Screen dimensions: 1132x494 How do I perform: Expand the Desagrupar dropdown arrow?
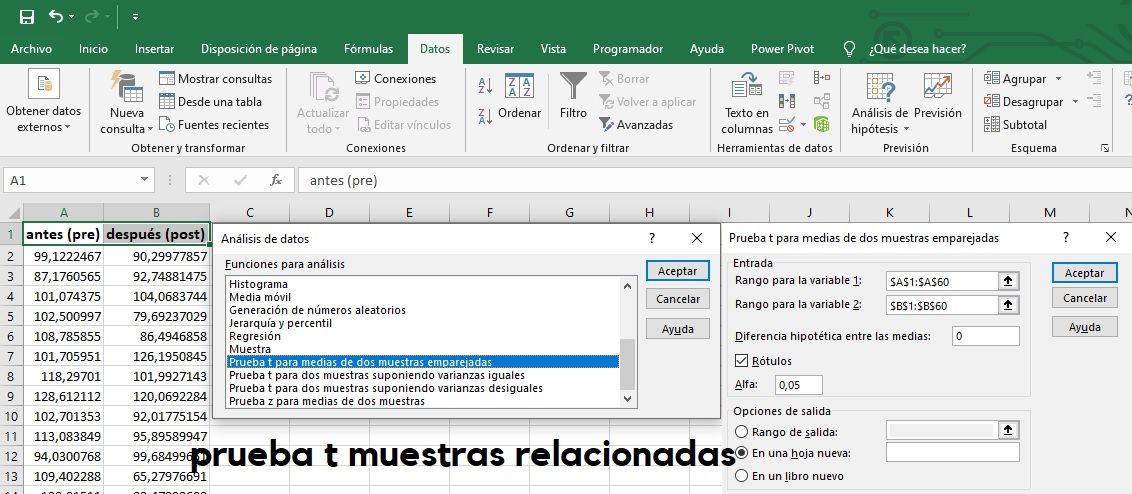[x=1075, y=102]
